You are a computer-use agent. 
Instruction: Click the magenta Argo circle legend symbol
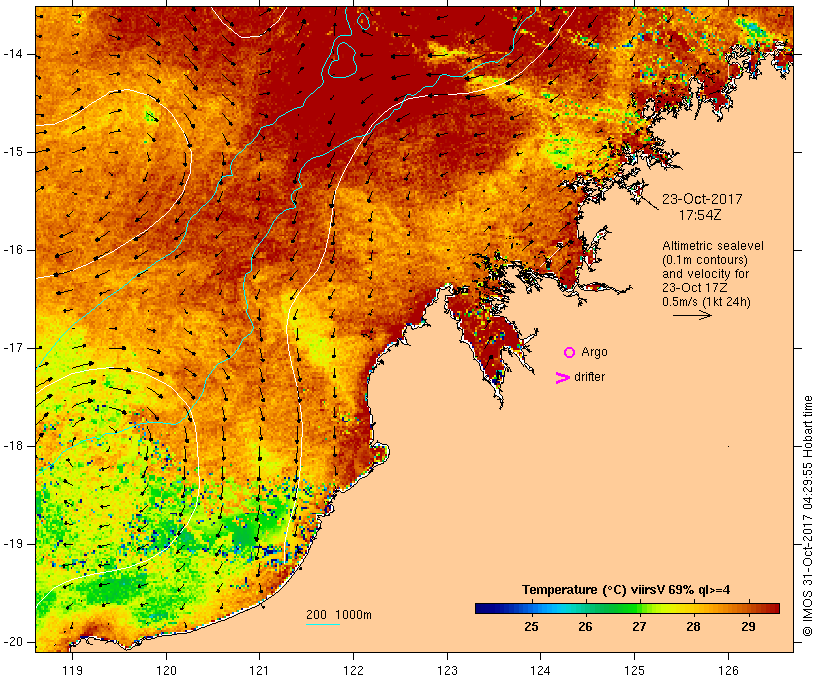tap(570, 353)
